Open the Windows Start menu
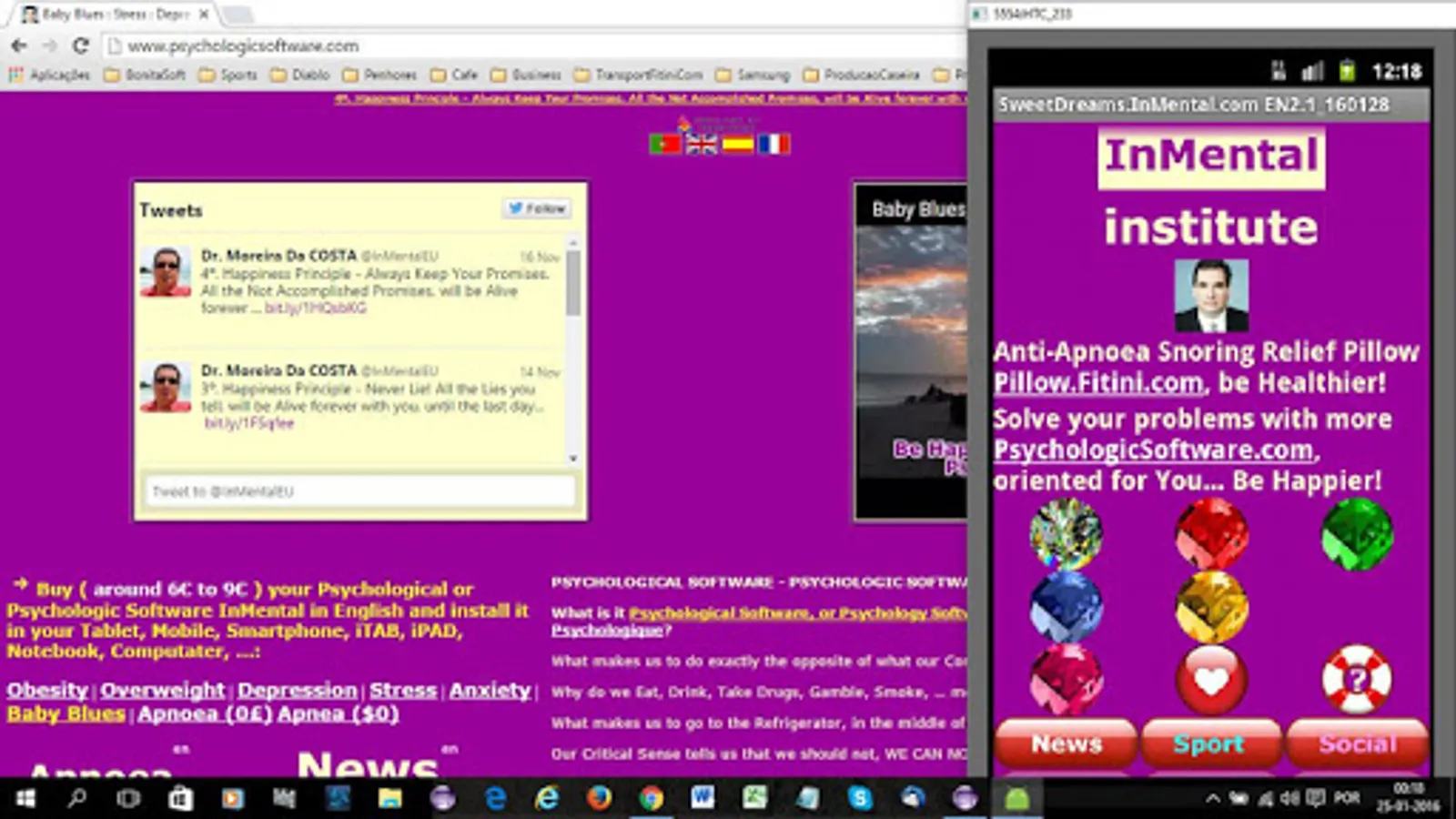This screenshot has height=819, width=1456. click(x=25, y=799)
